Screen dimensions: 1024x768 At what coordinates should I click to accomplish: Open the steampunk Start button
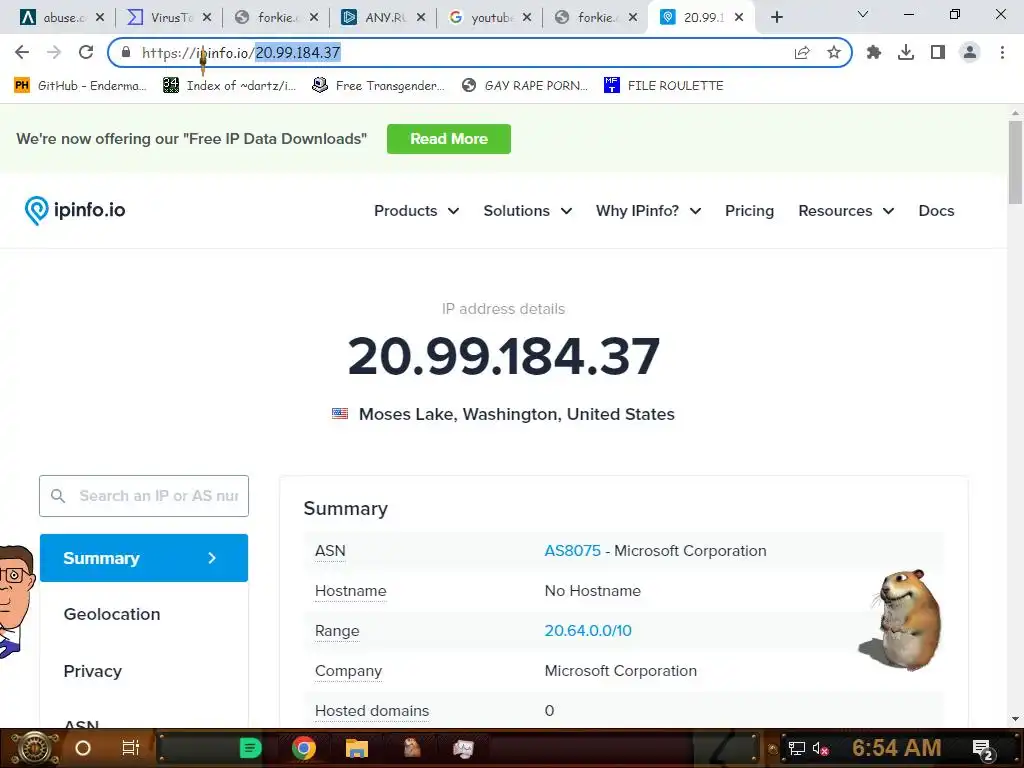[x=35, y=748]
